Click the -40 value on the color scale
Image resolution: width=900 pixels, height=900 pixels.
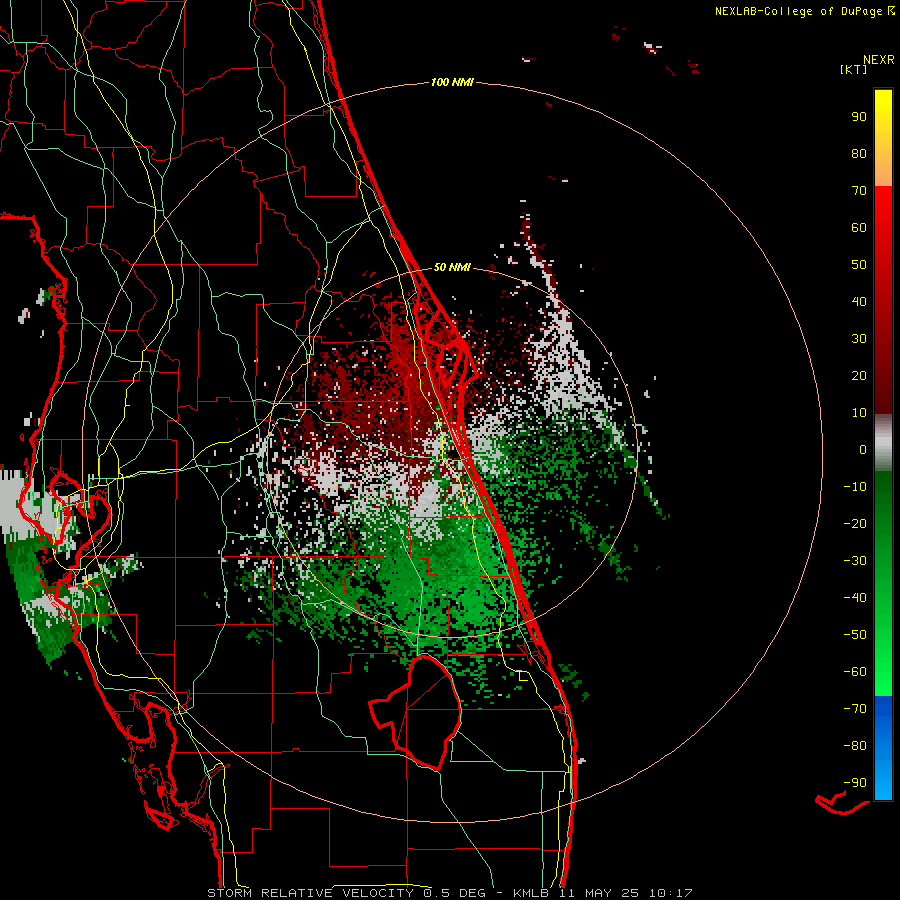pyautogui.click(x=855, y=598)
